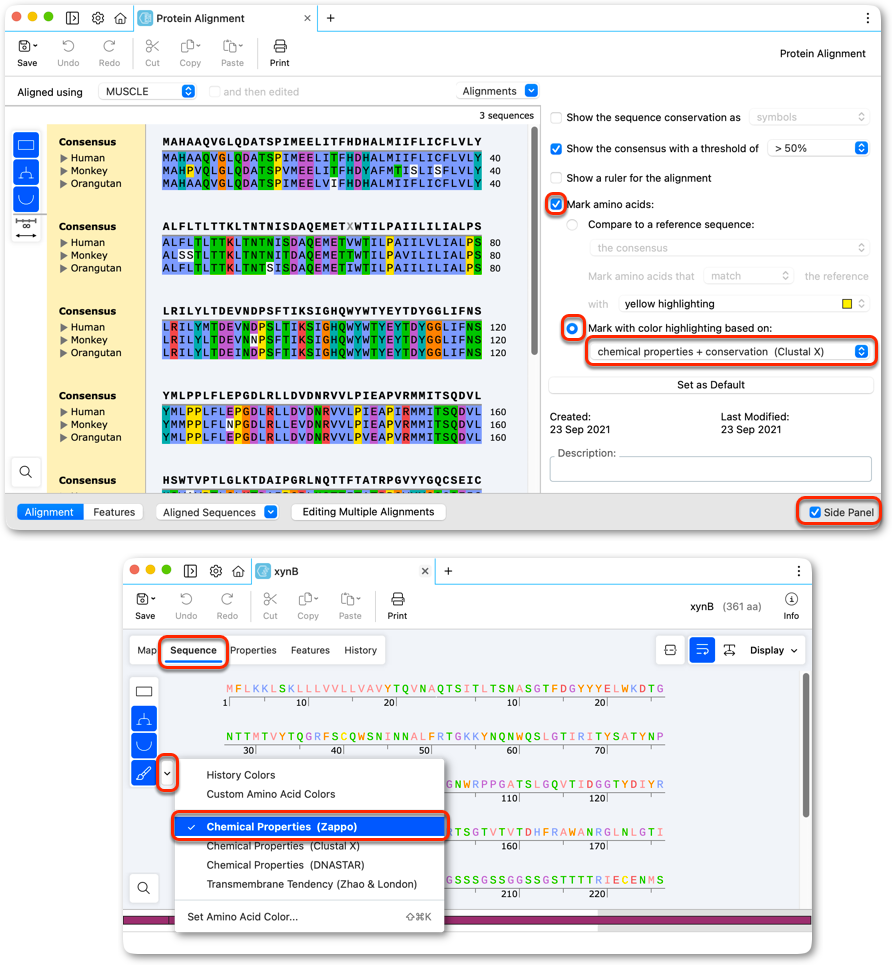Click chevron next to paintbrush tool
The image size is (892, 965).
pos(167,773)
